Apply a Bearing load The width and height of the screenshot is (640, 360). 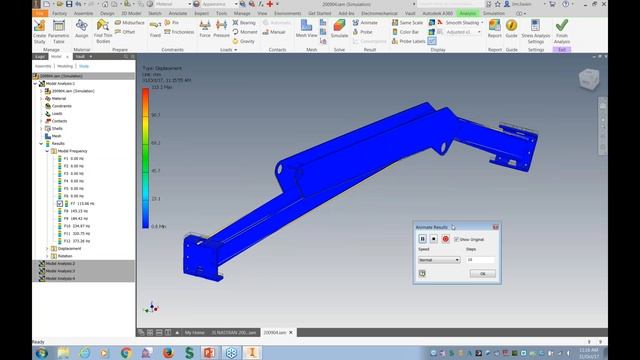tap(244, 22)
